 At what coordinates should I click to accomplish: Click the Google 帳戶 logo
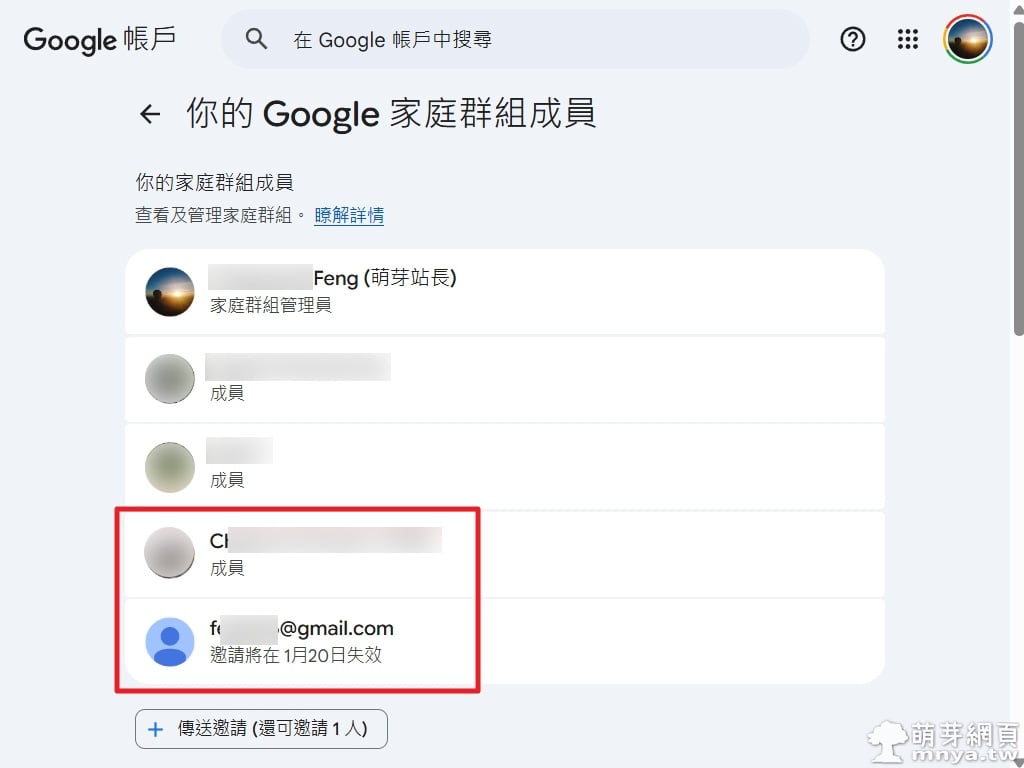click(x=99, y=39)
